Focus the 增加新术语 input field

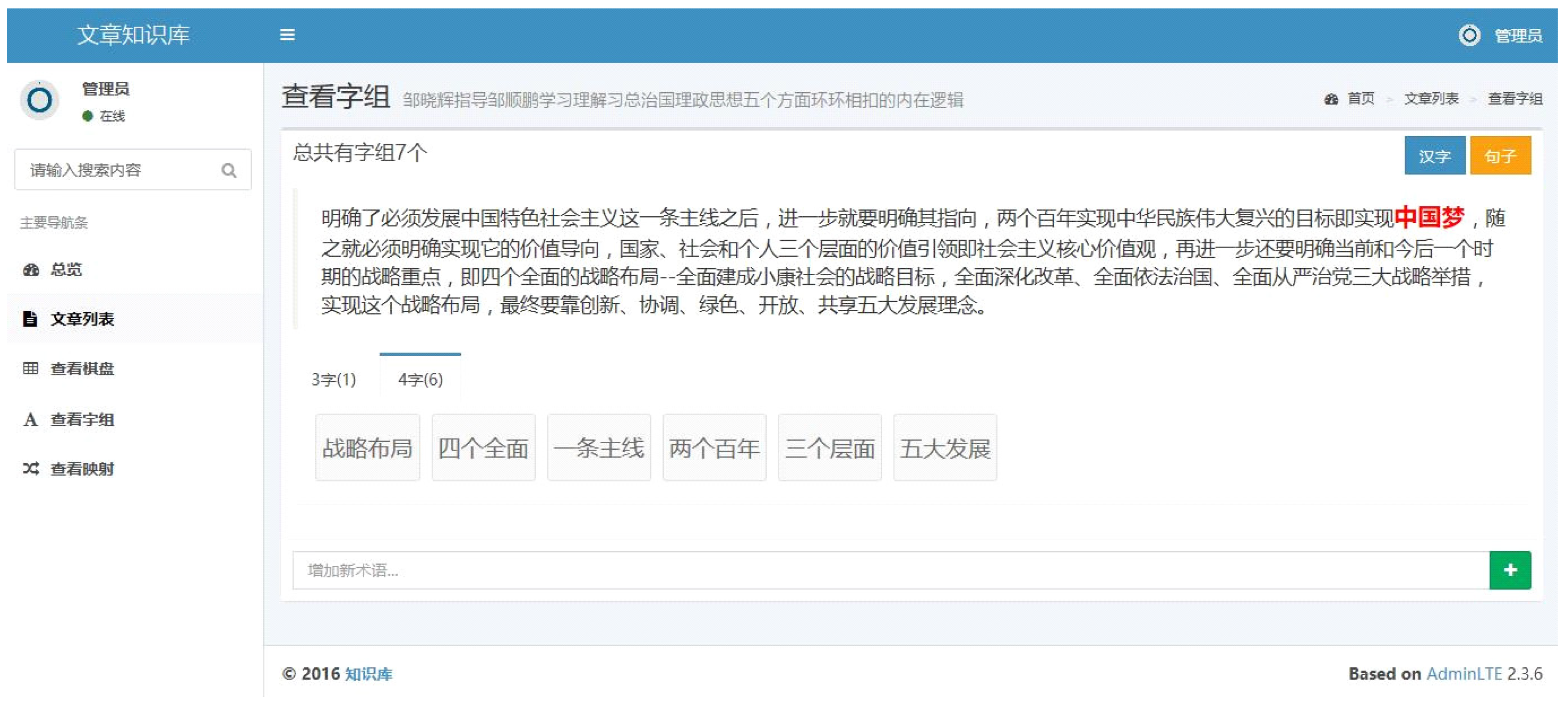pos(889,570)
